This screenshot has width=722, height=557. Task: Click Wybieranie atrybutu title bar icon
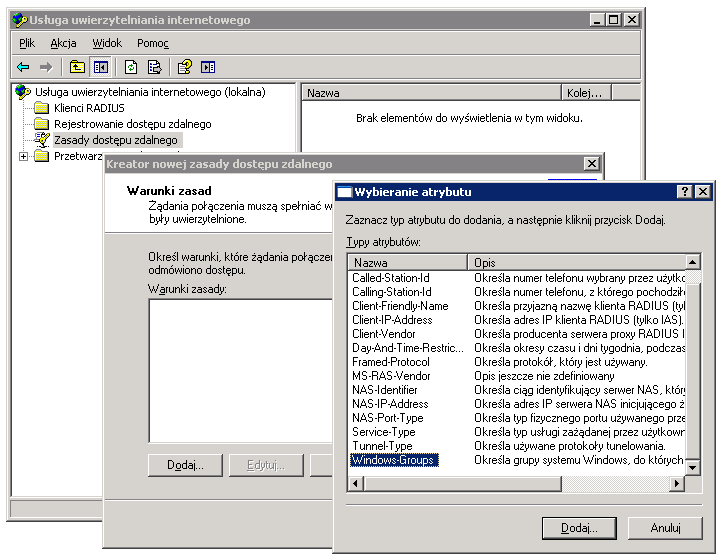344,191
